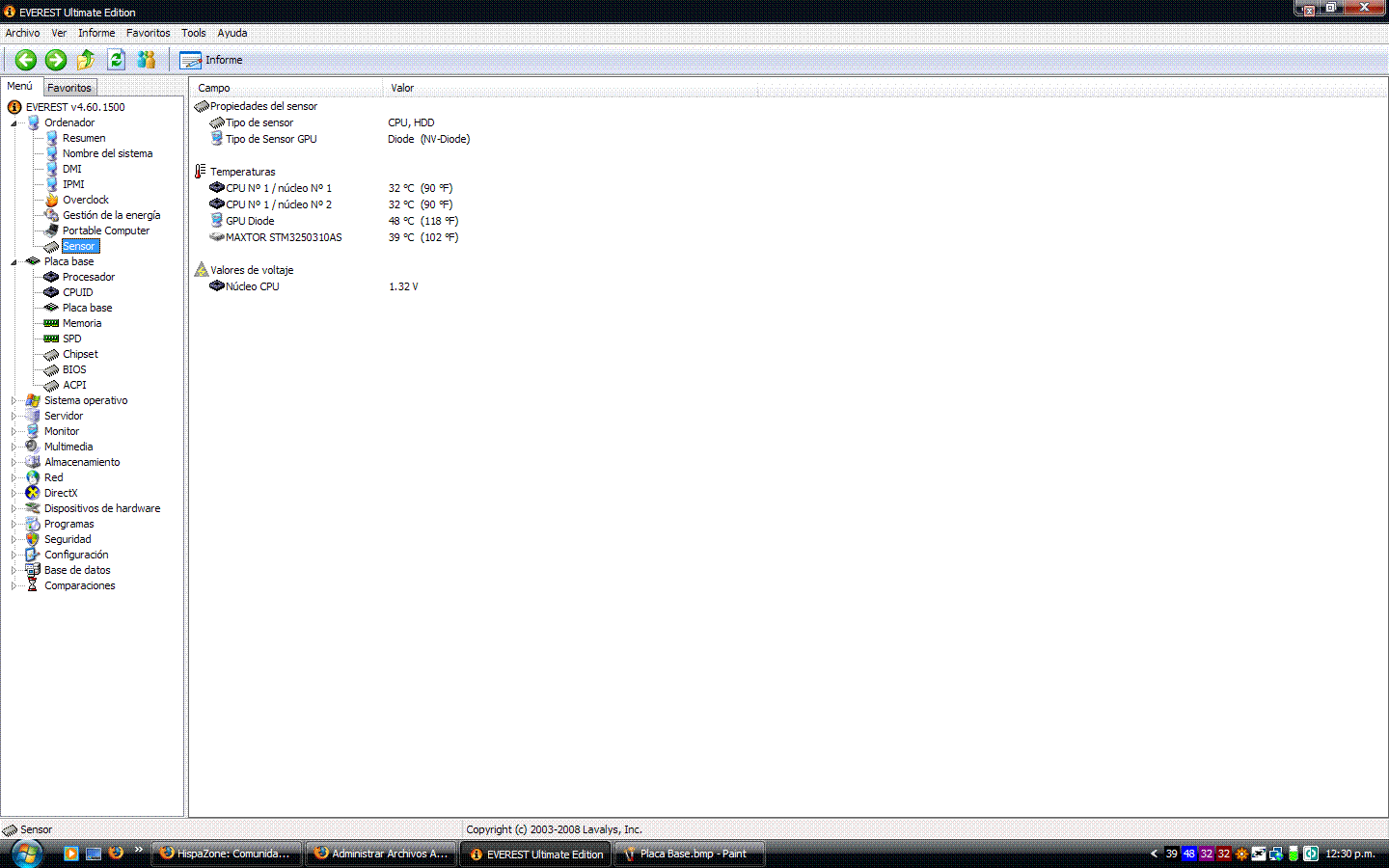Switch to Placa Base.bmp - Paint taskbar button
Screen dimensions: 1389x868
[689, 854]
